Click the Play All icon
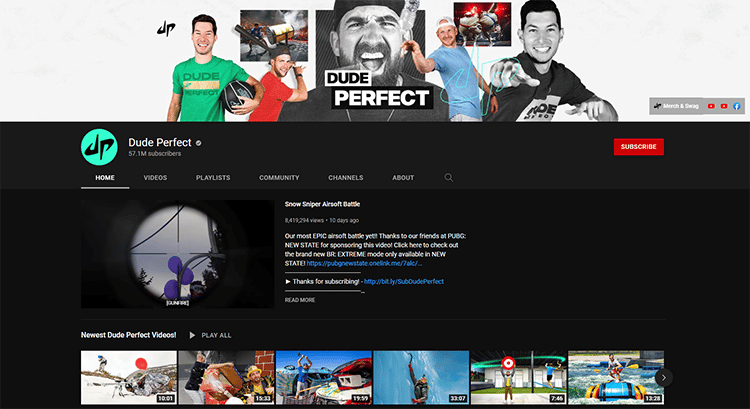750x409 pixels. click(191, 335)
